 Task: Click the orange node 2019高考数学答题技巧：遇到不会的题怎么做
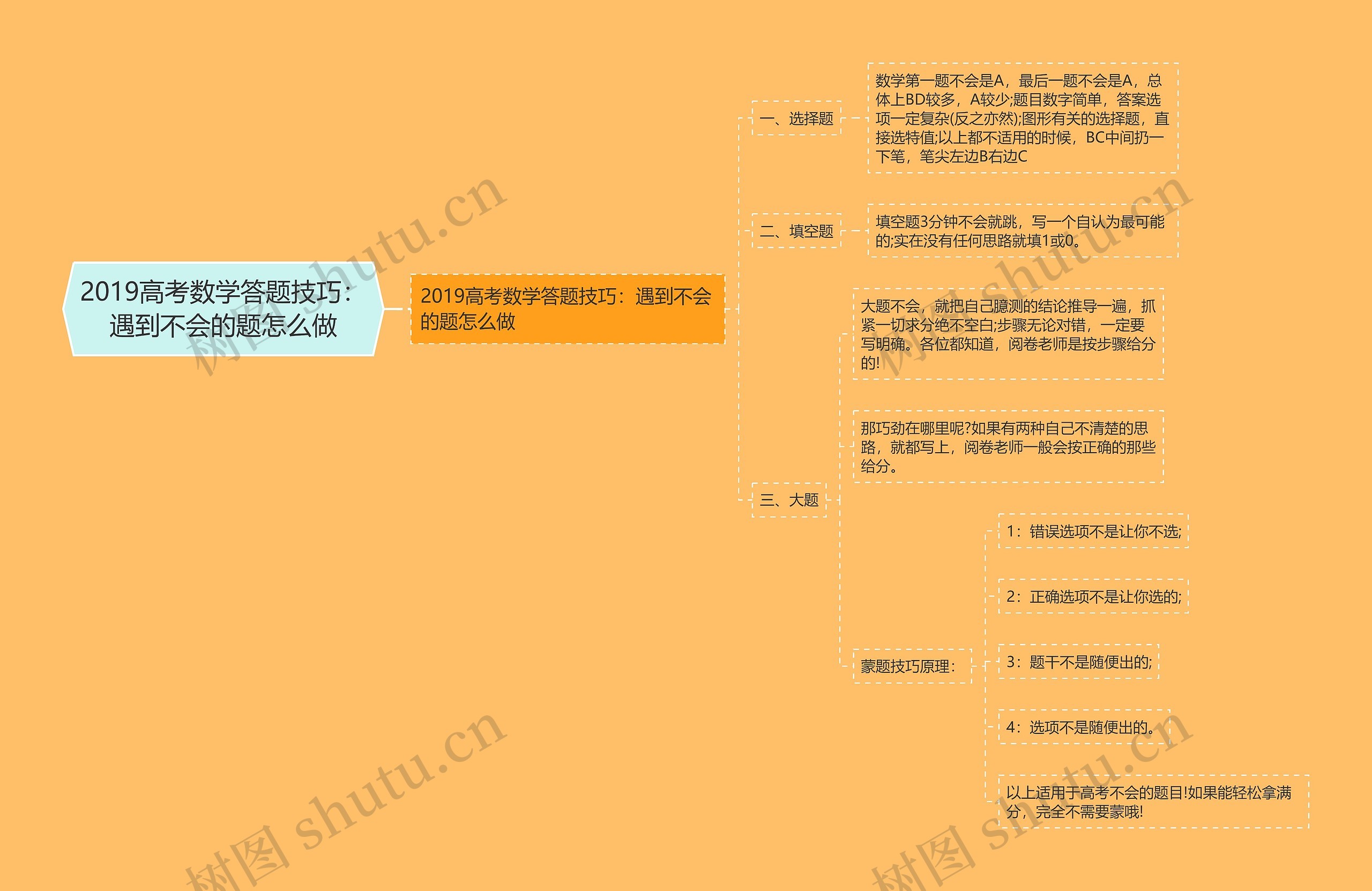click(x=567, y=309)
